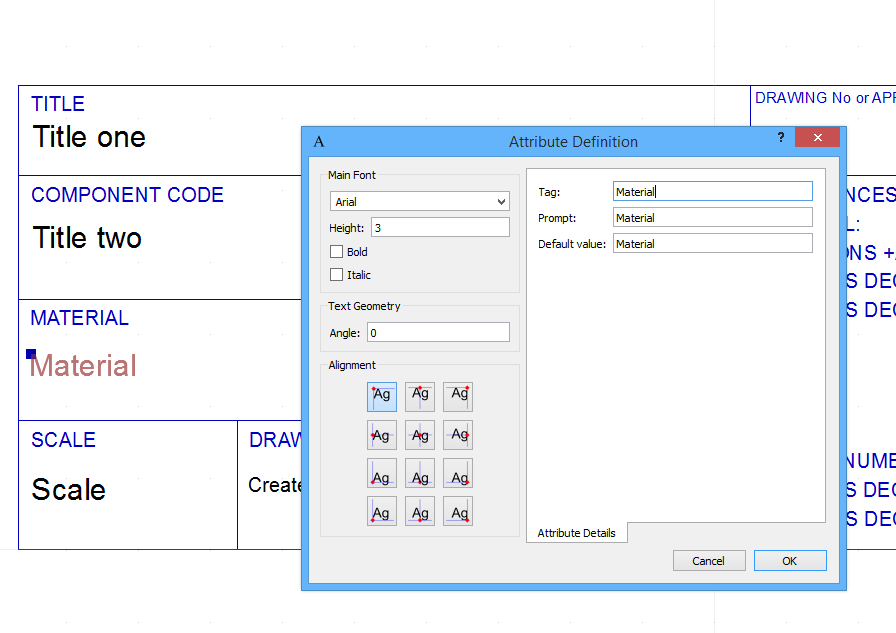Choose the second-row left Ag alignment icon

point(381,434)
